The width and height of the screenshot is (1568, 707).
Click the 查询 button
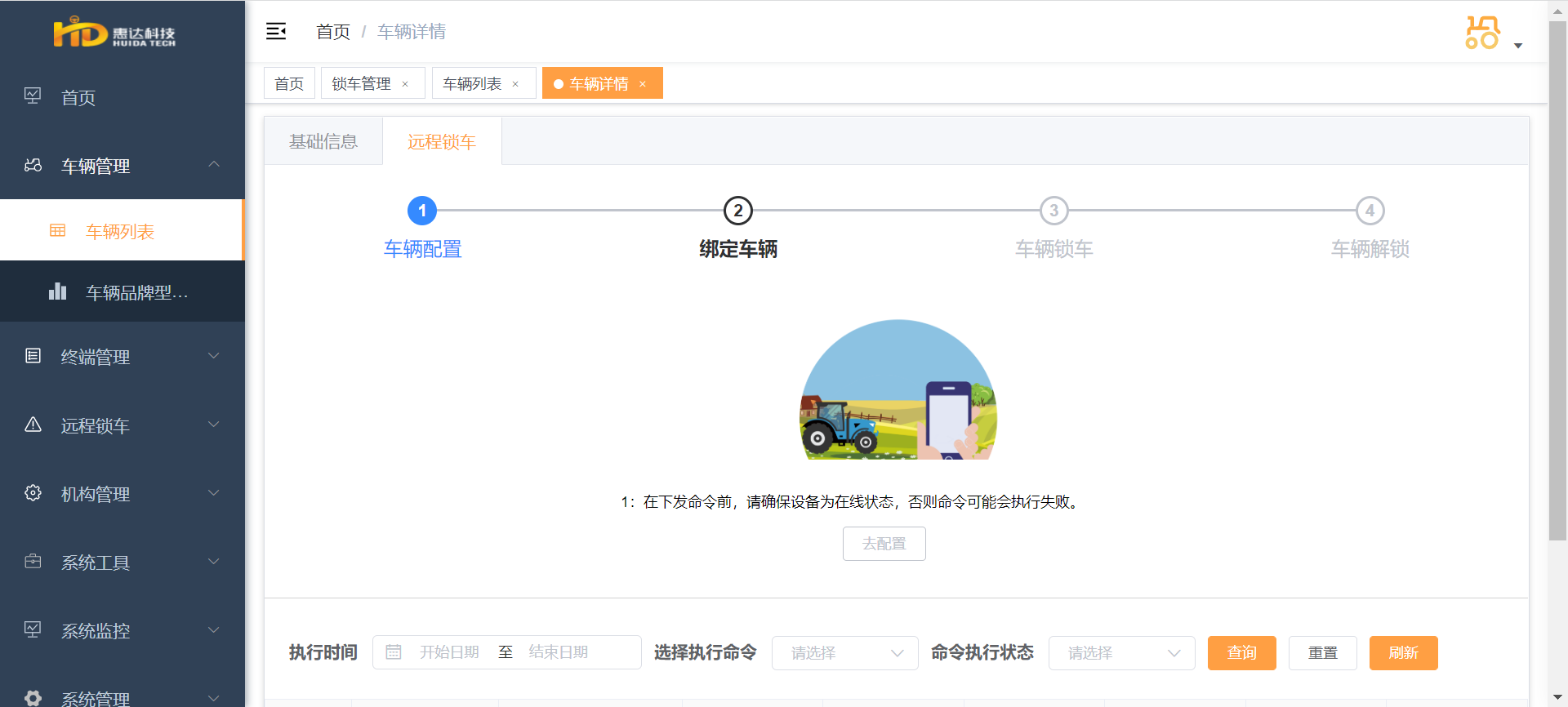[1242, 653]
